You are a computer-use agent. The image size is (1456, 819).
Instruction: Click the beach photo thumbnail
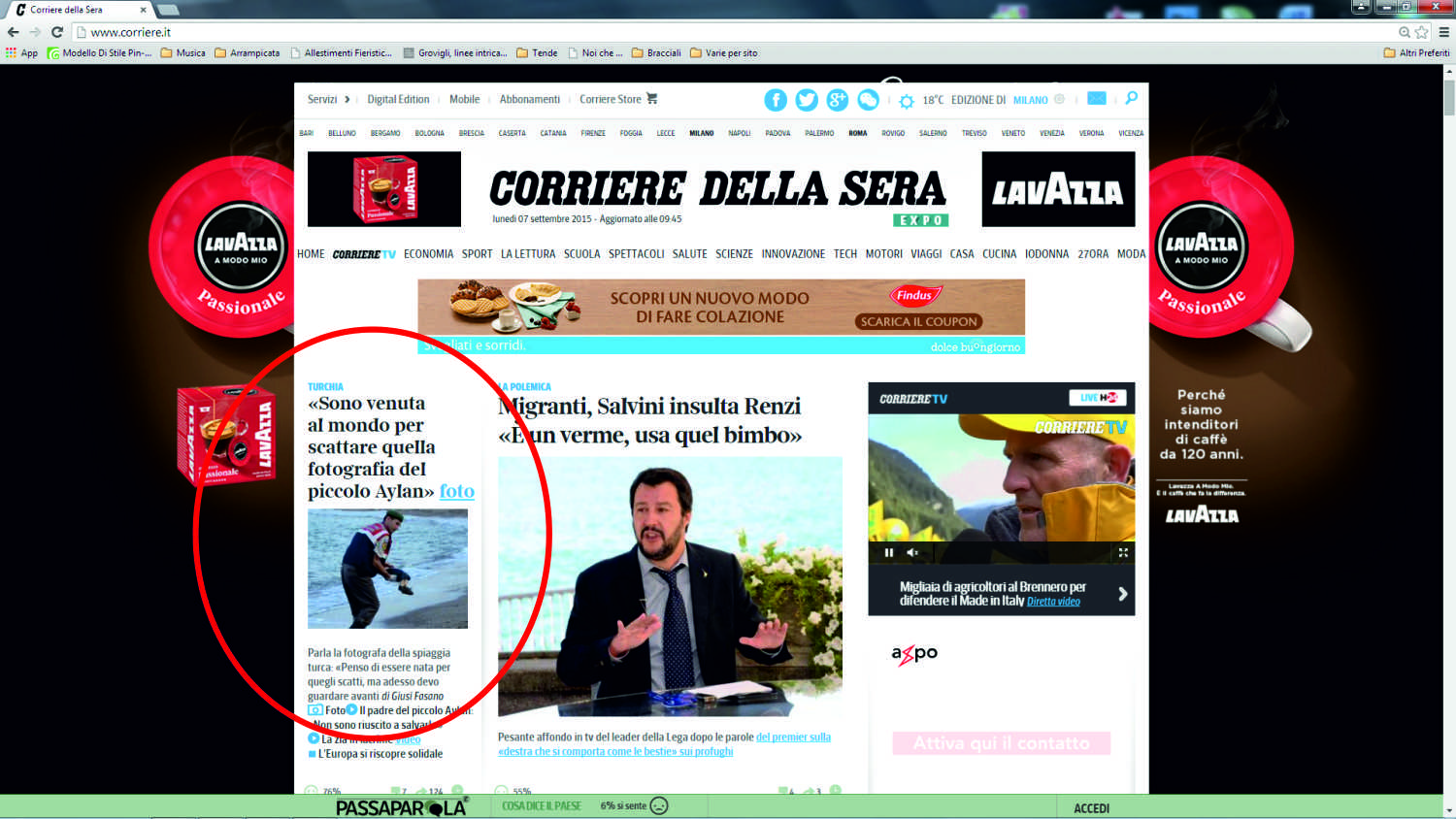[387, 569]
